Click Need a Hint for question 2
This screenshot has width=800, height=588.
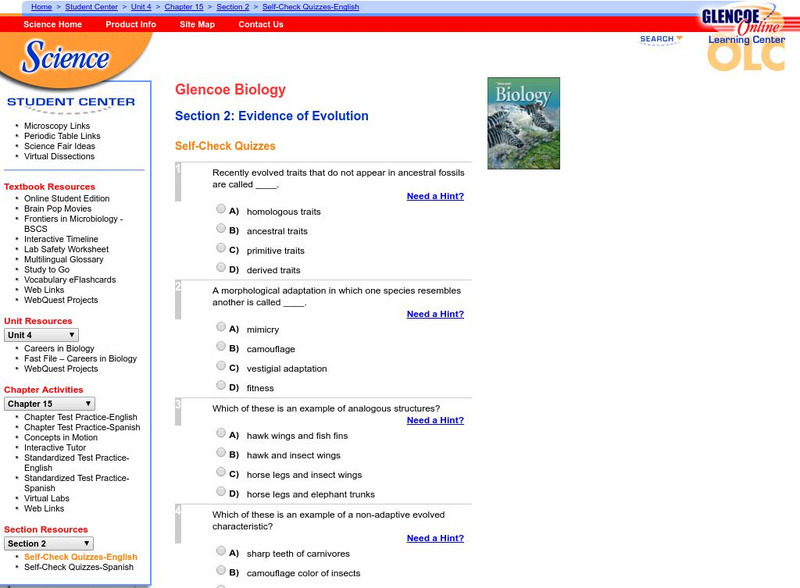click(x=435, y=314)
